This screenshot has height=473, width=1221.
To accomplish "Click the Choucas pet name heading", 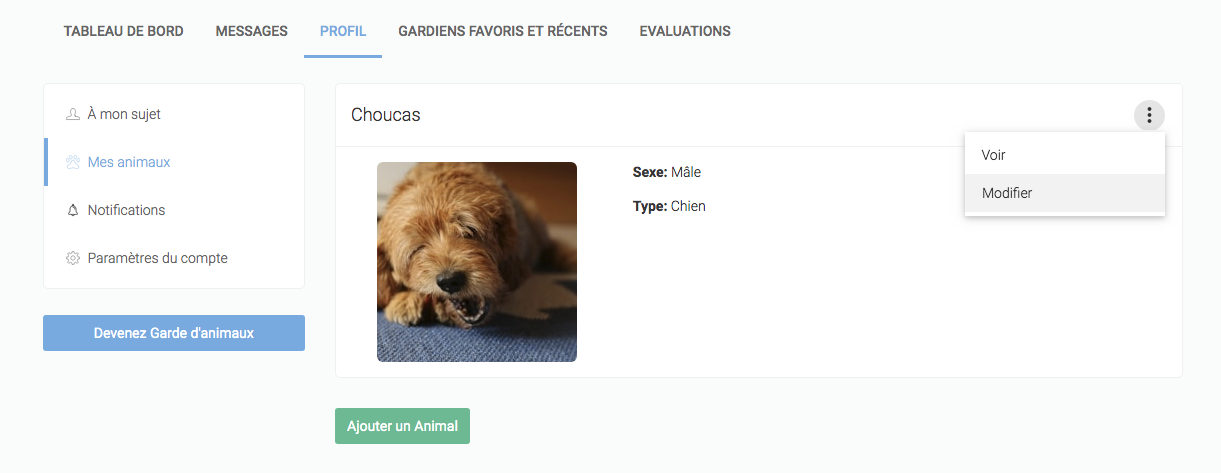I will tap(386, 115).
